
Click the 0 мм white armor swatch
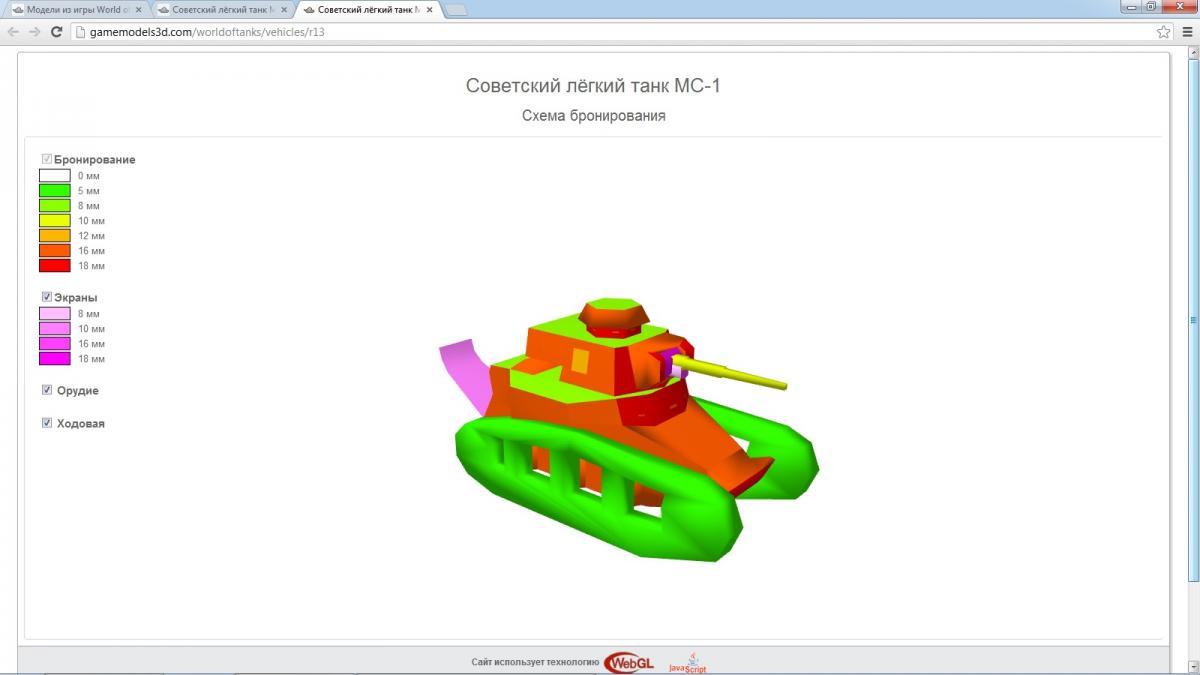click(55, 176)
